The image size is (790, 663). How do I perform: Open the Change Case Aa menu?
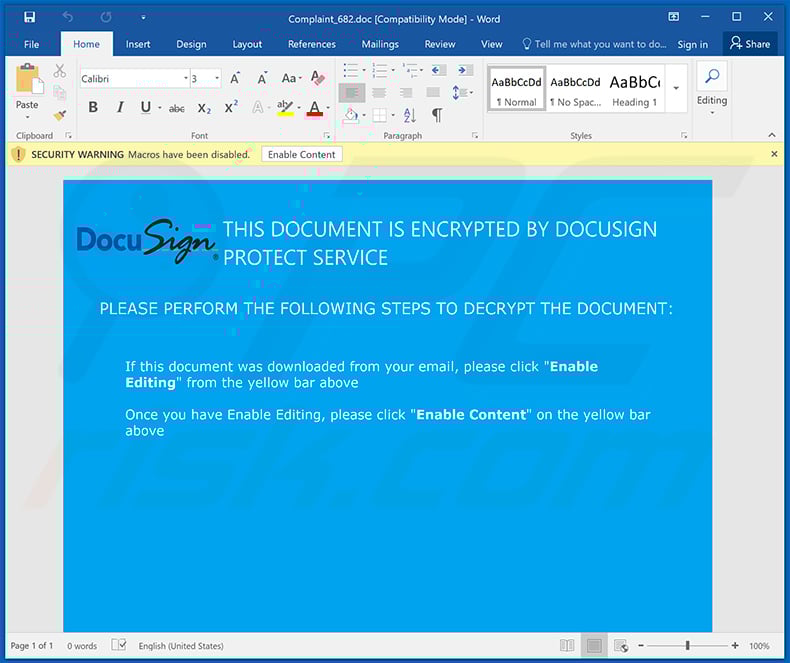point(291,78)
